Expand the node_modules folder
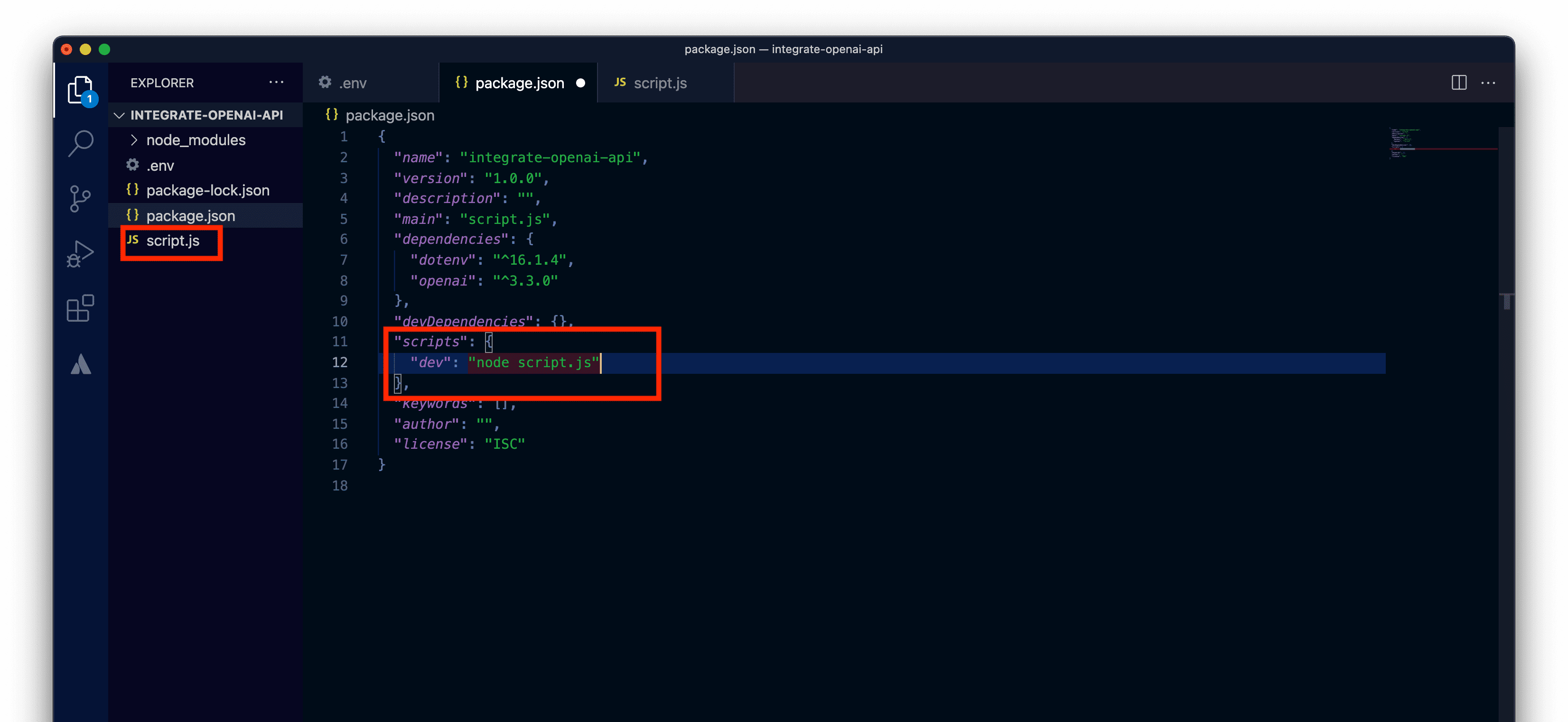The width and height of the screenshot is (1568, 722). coord(196,140)
